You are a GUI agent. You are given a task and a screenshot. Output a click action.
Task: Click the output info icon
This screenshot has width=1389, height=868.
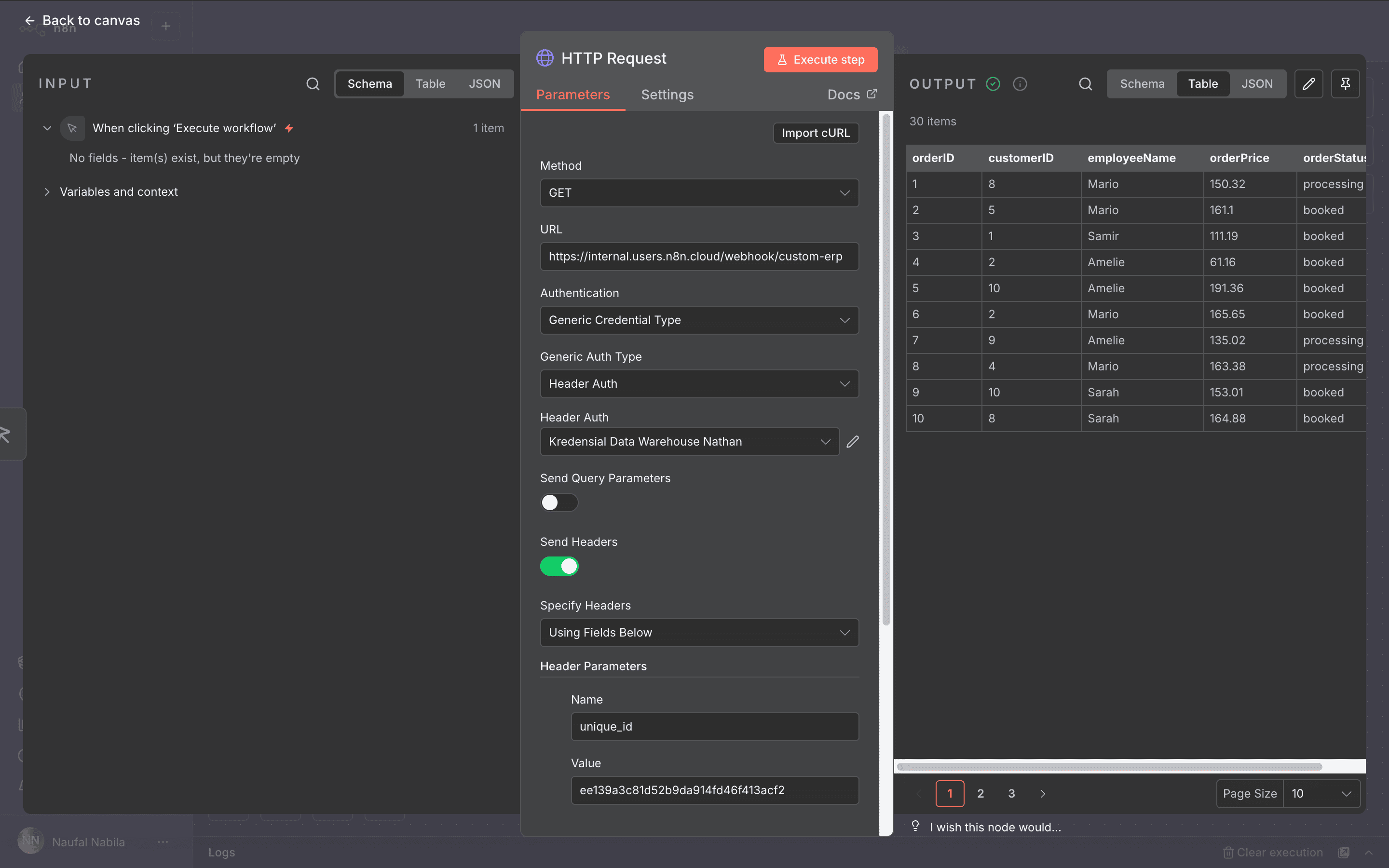click(1020, 84)
